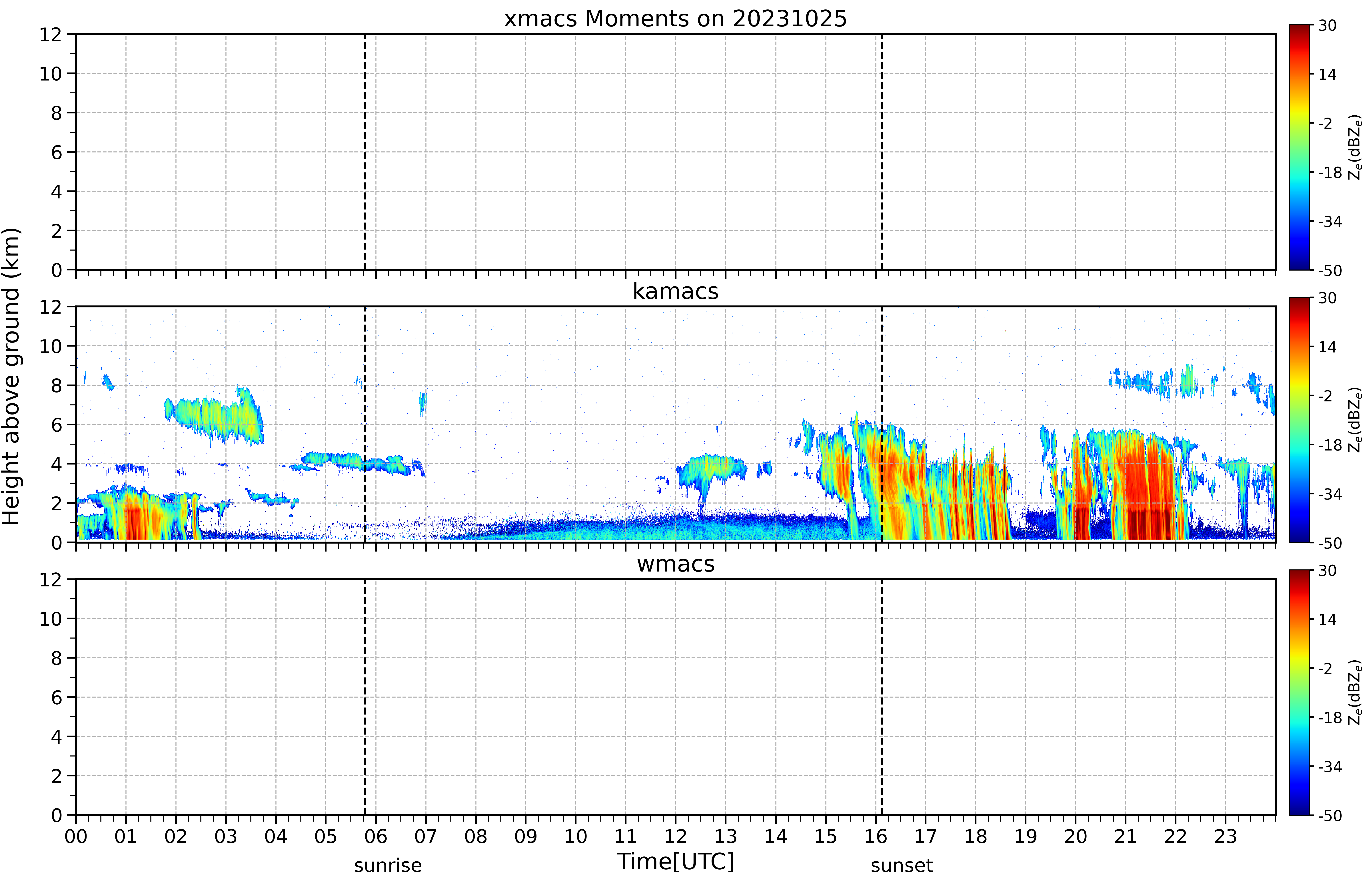Click the wmacs panel colorbar
The width and height of the screenshot is (1372, 885).
coord(1299,692)
